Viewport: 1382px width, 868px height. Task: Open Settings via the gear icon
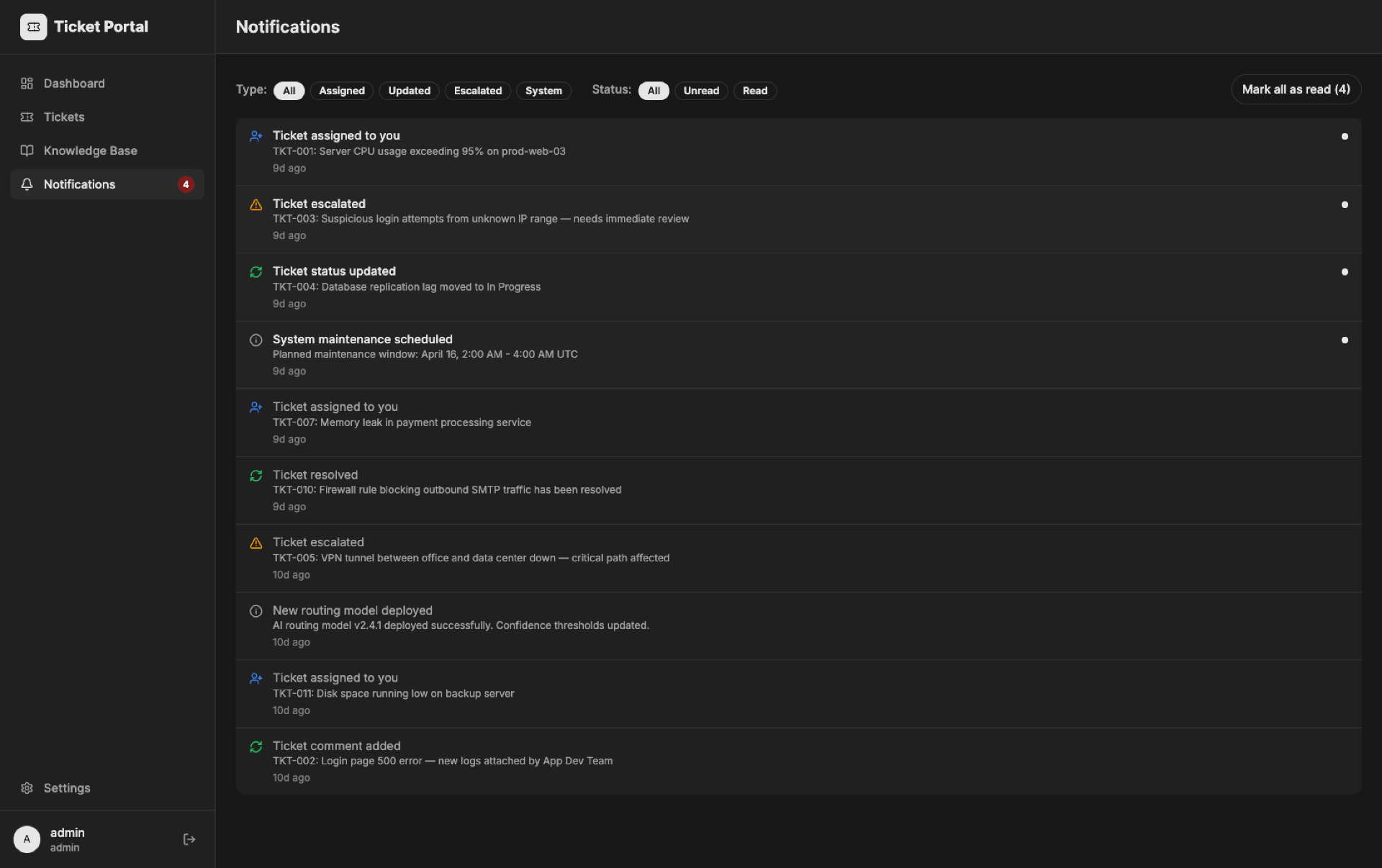27,788
